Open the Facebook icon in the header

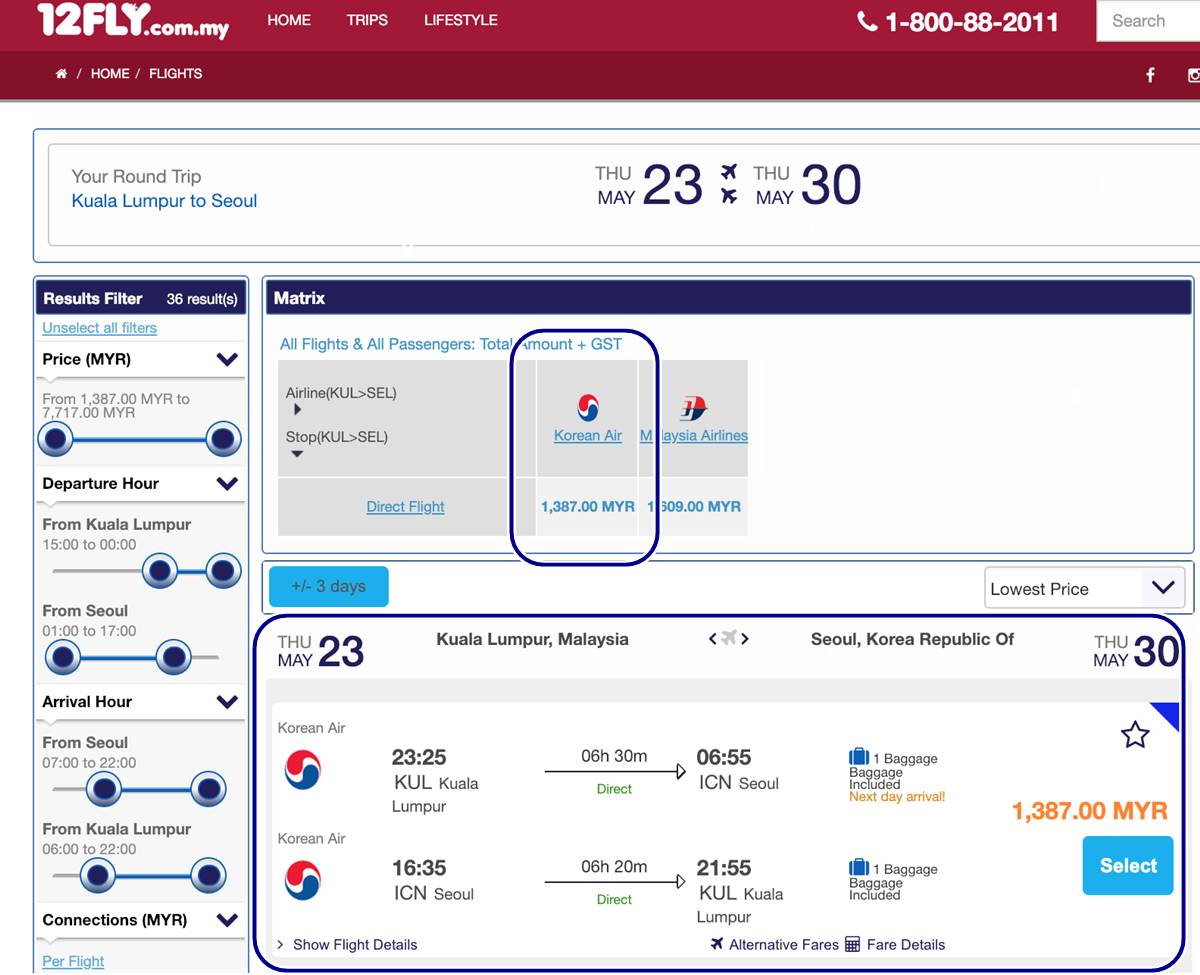(1151, 75)
